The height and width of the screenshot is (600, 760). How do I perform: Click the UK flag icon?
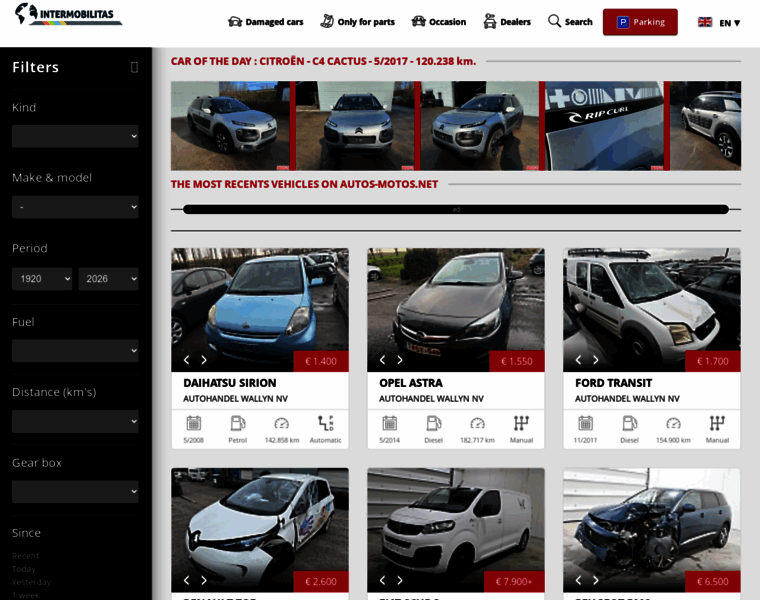tap(705, 22)
